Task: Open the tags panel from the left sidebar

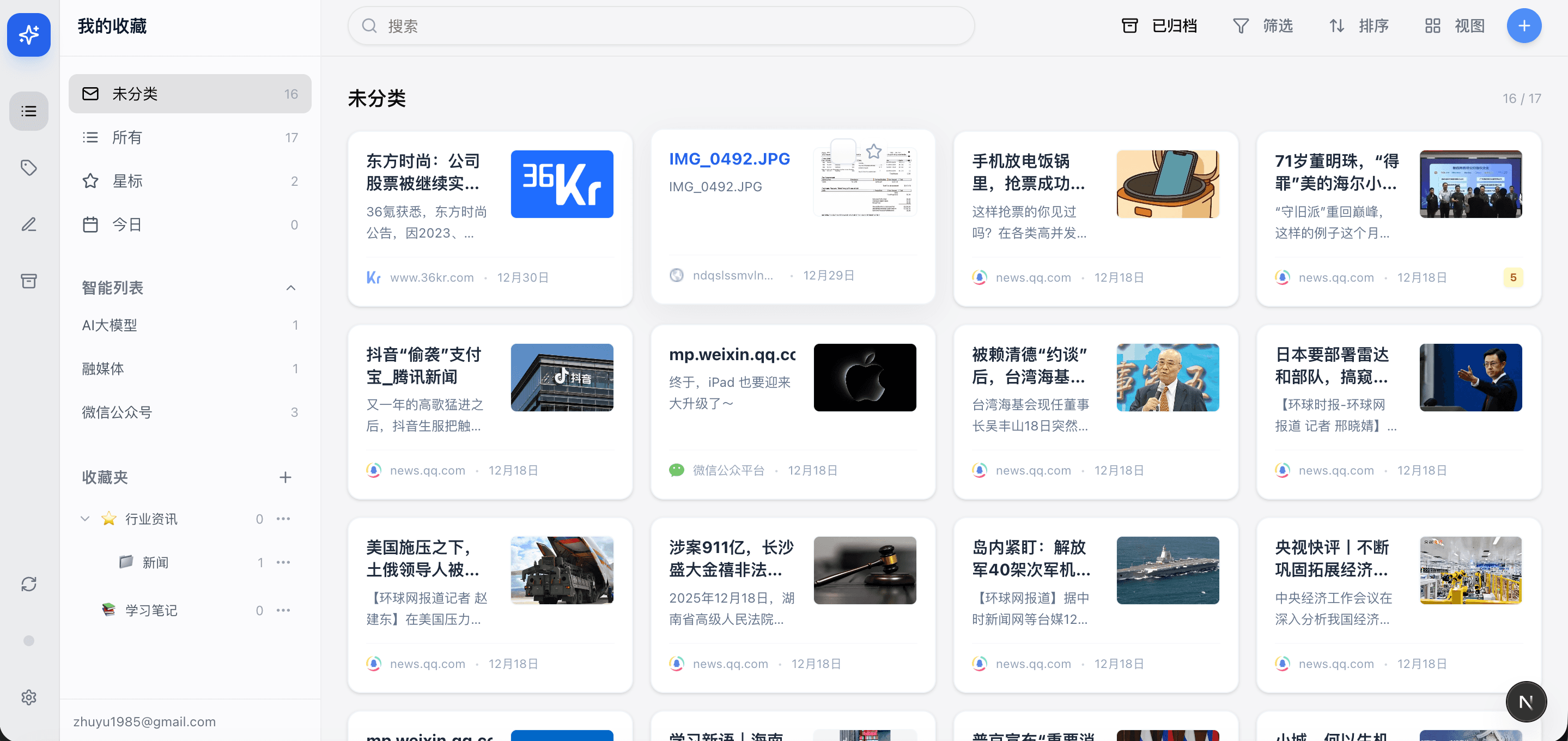Action: (x=29, y=168)
